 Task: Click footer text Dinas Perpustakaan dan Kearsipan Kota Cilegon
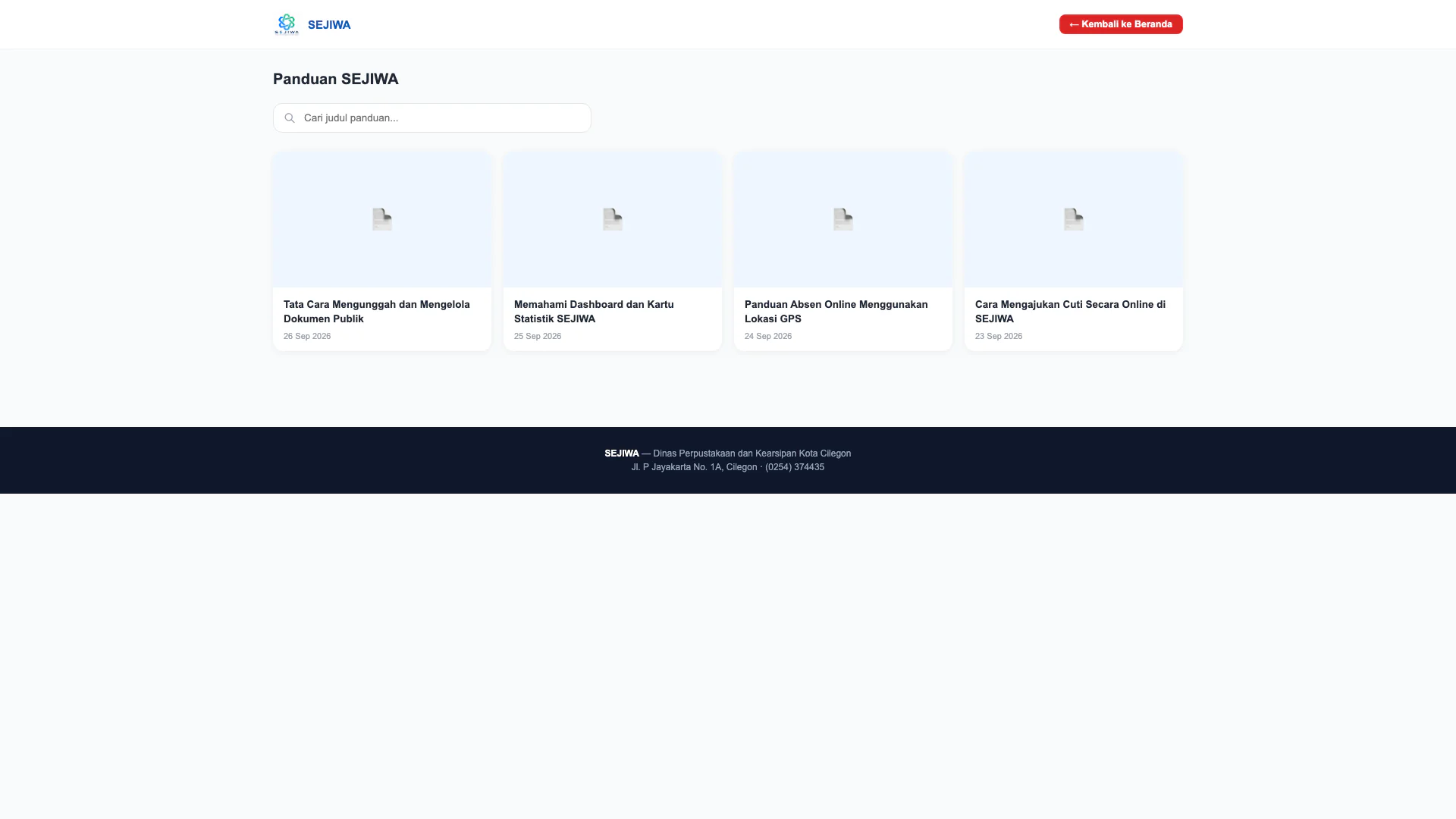(752, 453)
